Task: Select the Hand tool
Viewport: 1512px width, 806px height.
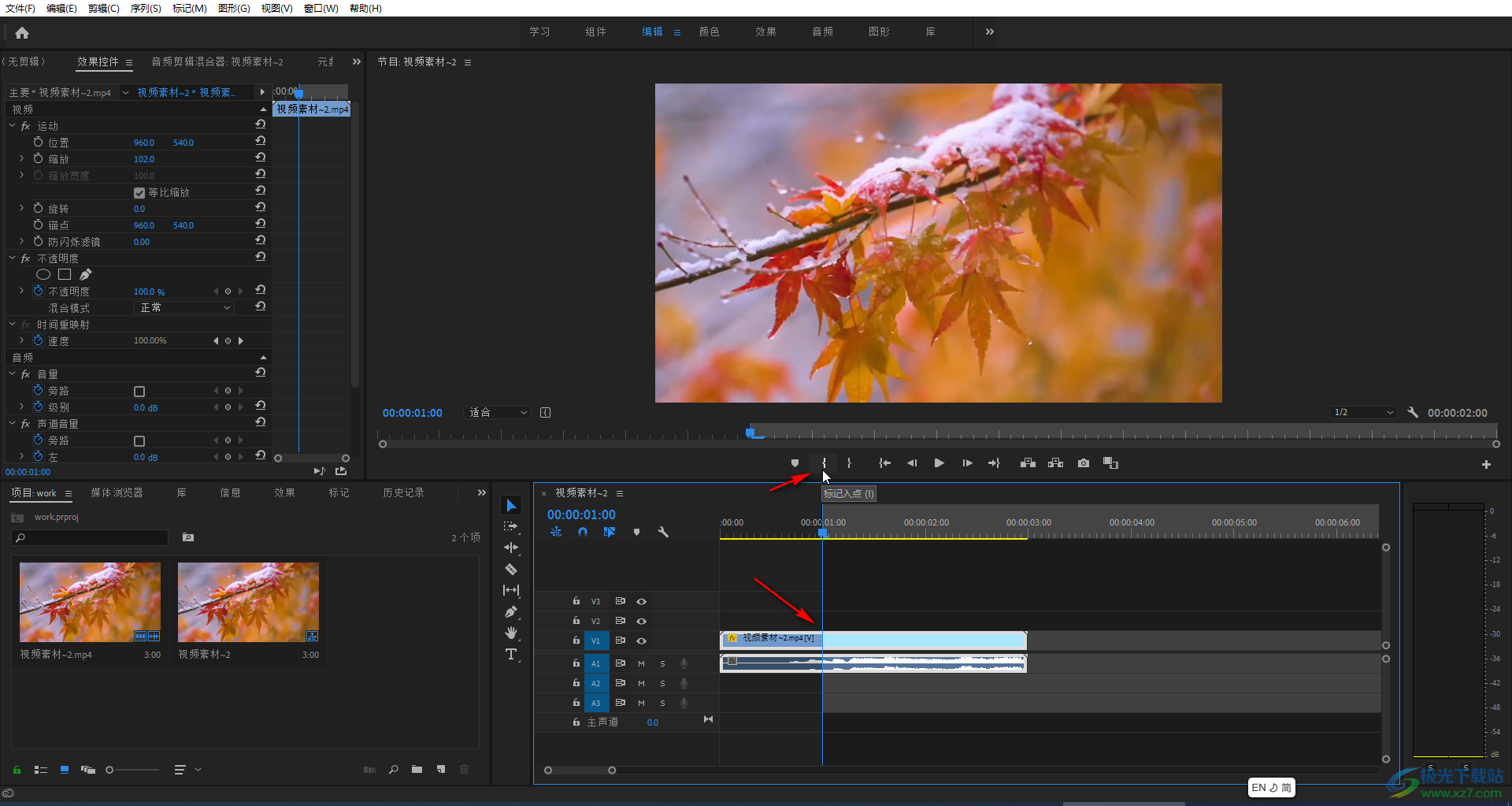Action: pos(511,633)
